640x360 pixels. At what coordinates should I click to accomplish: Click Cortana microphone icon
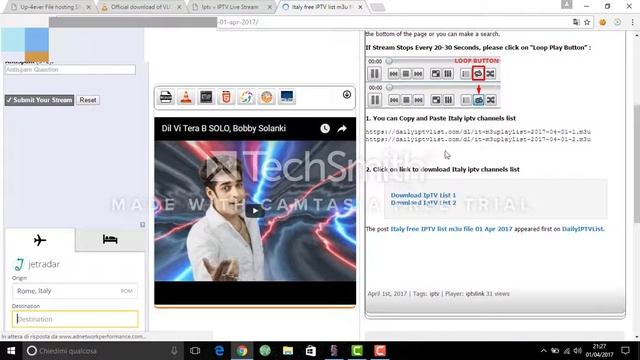pos(174,351)
